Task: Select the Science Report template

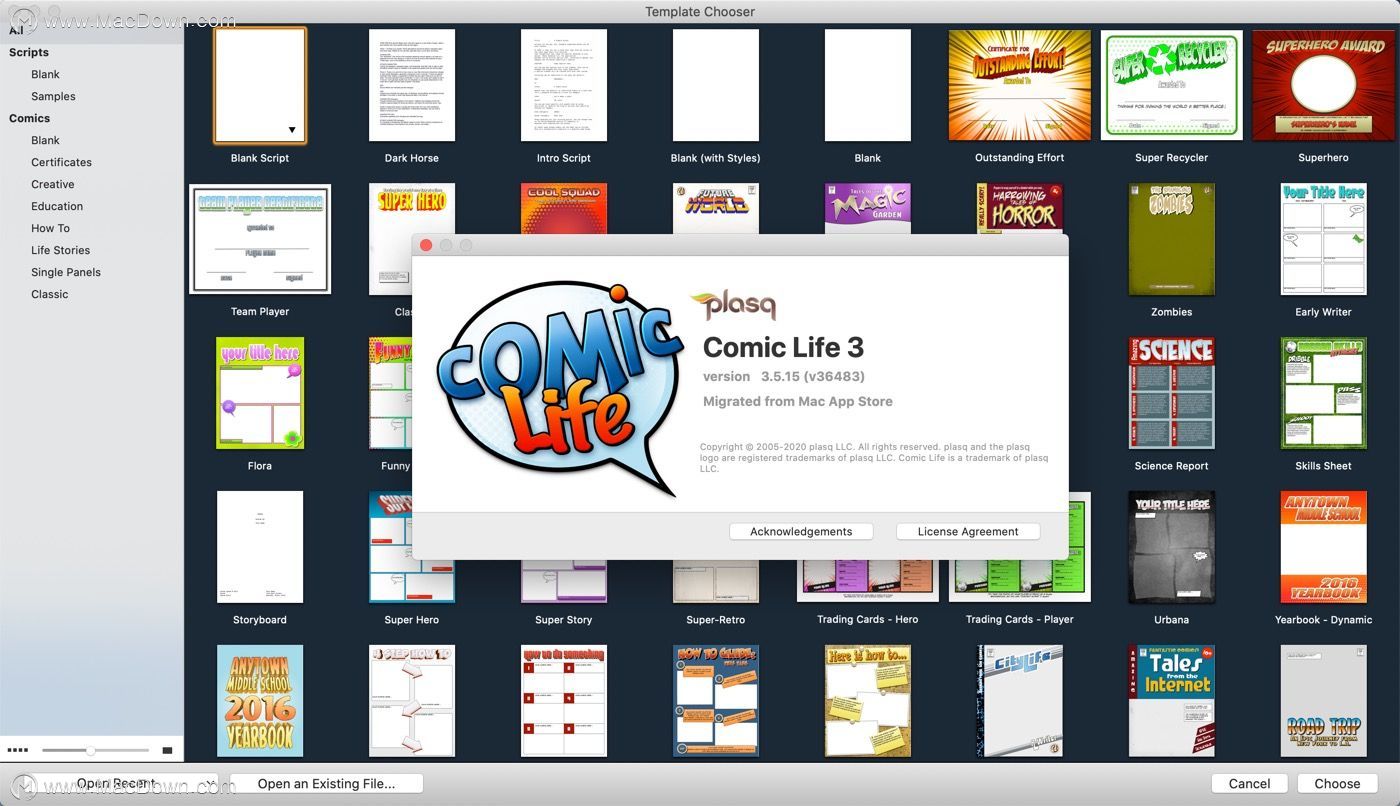Action: tap(1171, 393)
